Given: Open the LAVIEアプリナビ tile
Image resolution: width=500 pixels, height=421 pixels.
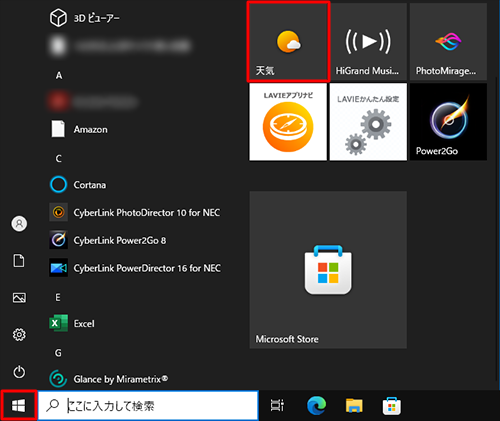Looking at the screenshot, I should (x=288, y=122).
